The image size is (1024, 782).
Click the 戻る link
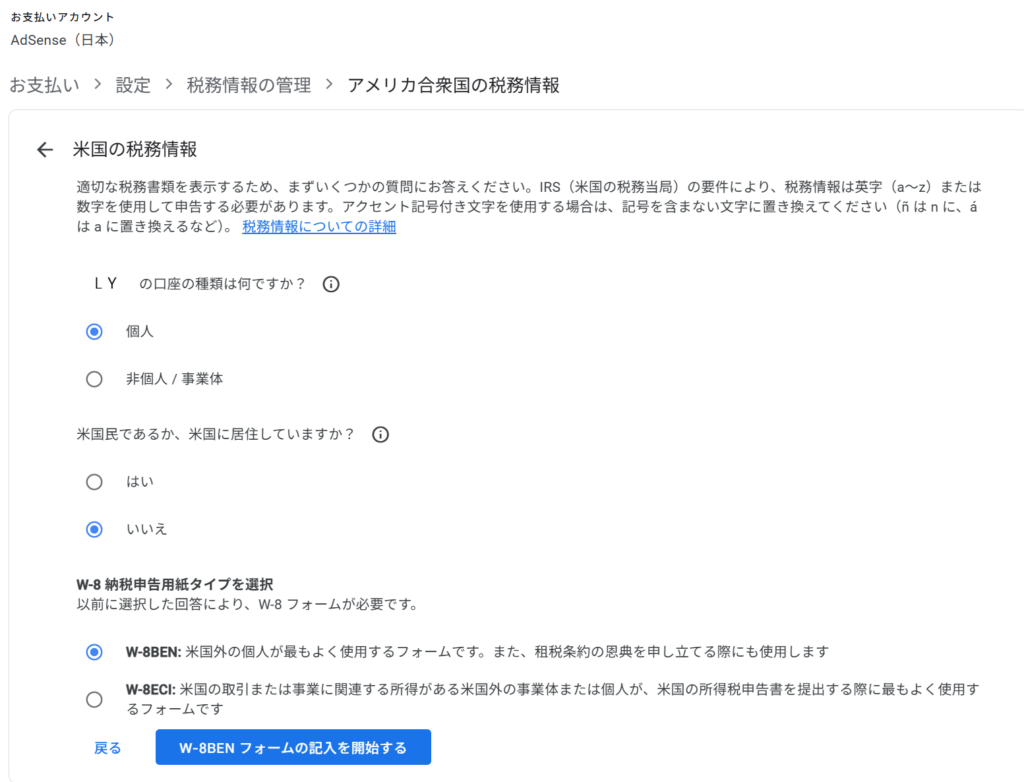[x=106, y=747]
